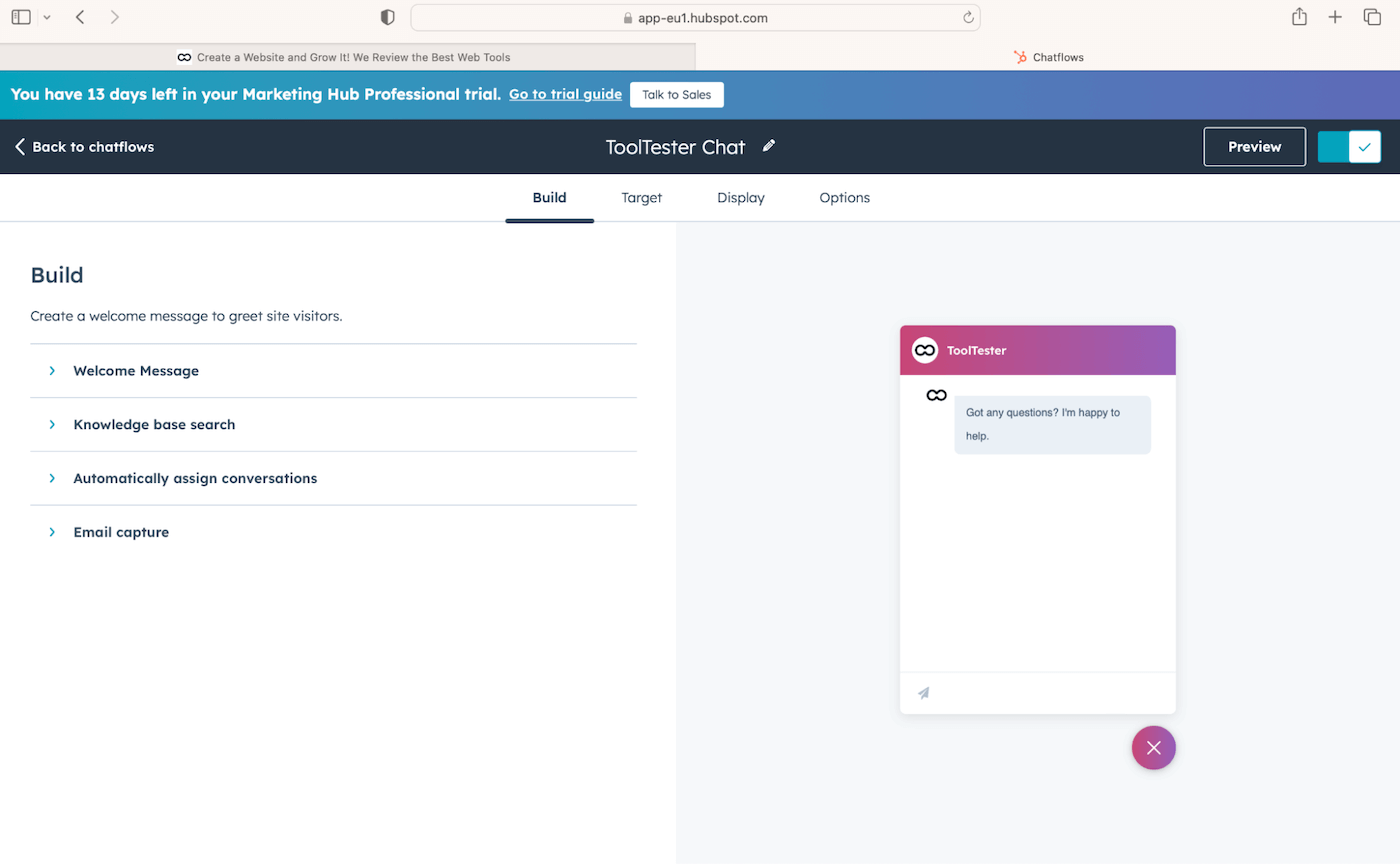The width and height of the screenshot is (1400, 864).
Task: Toggle the chatflow active switch
Action: tap(1349, 146)
